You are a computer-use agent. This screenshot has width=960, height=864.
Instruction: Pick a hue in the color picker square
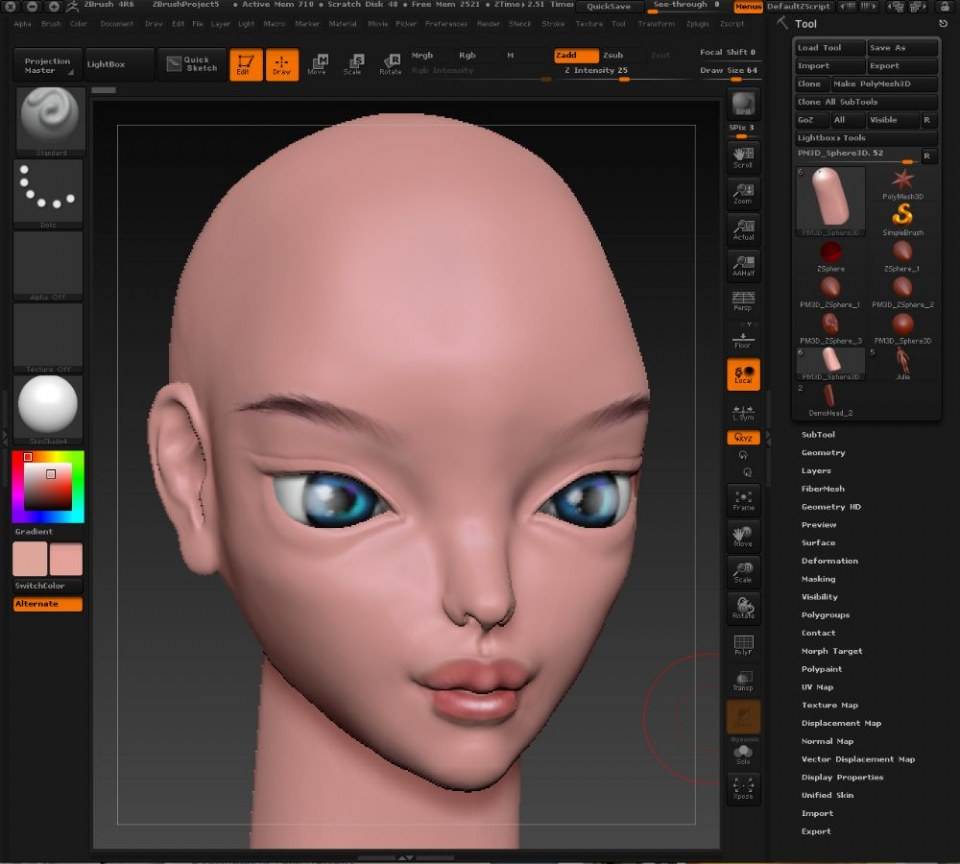pyautogui.click(x=48, y=487)
